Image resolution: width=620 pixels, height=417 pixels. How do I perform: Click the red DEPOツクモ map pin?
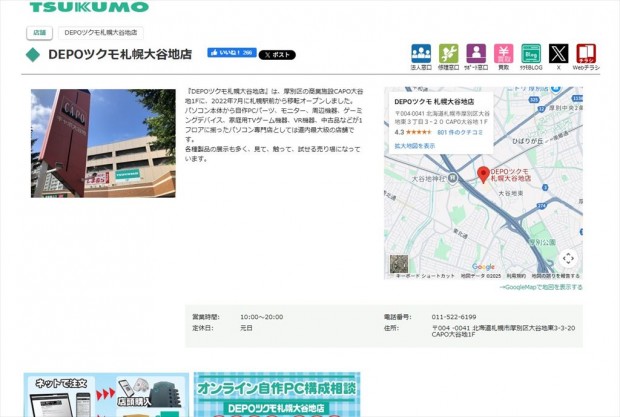[x=483, y=175]
